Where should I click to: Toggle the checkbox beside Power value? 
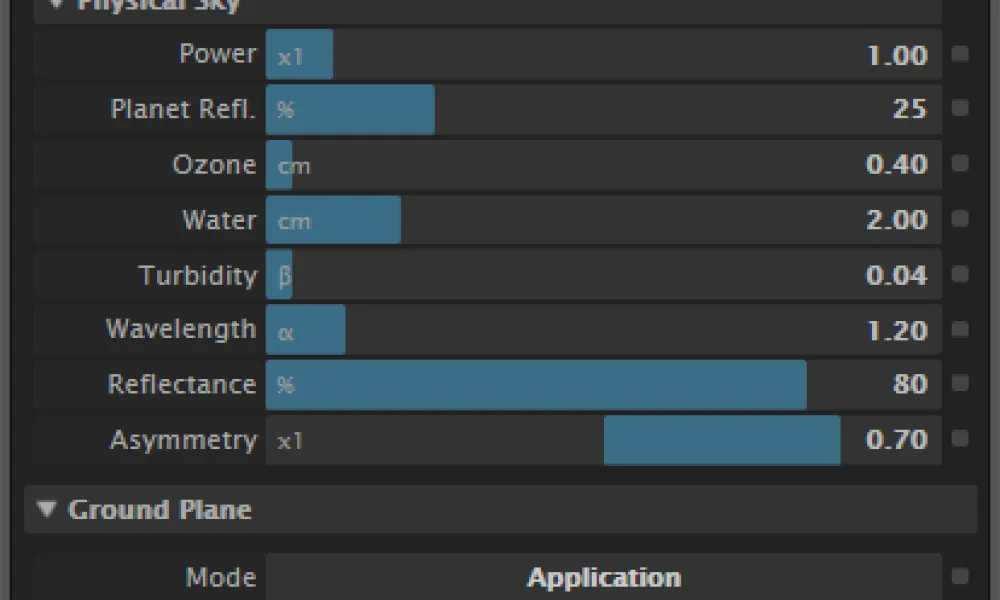960,55
